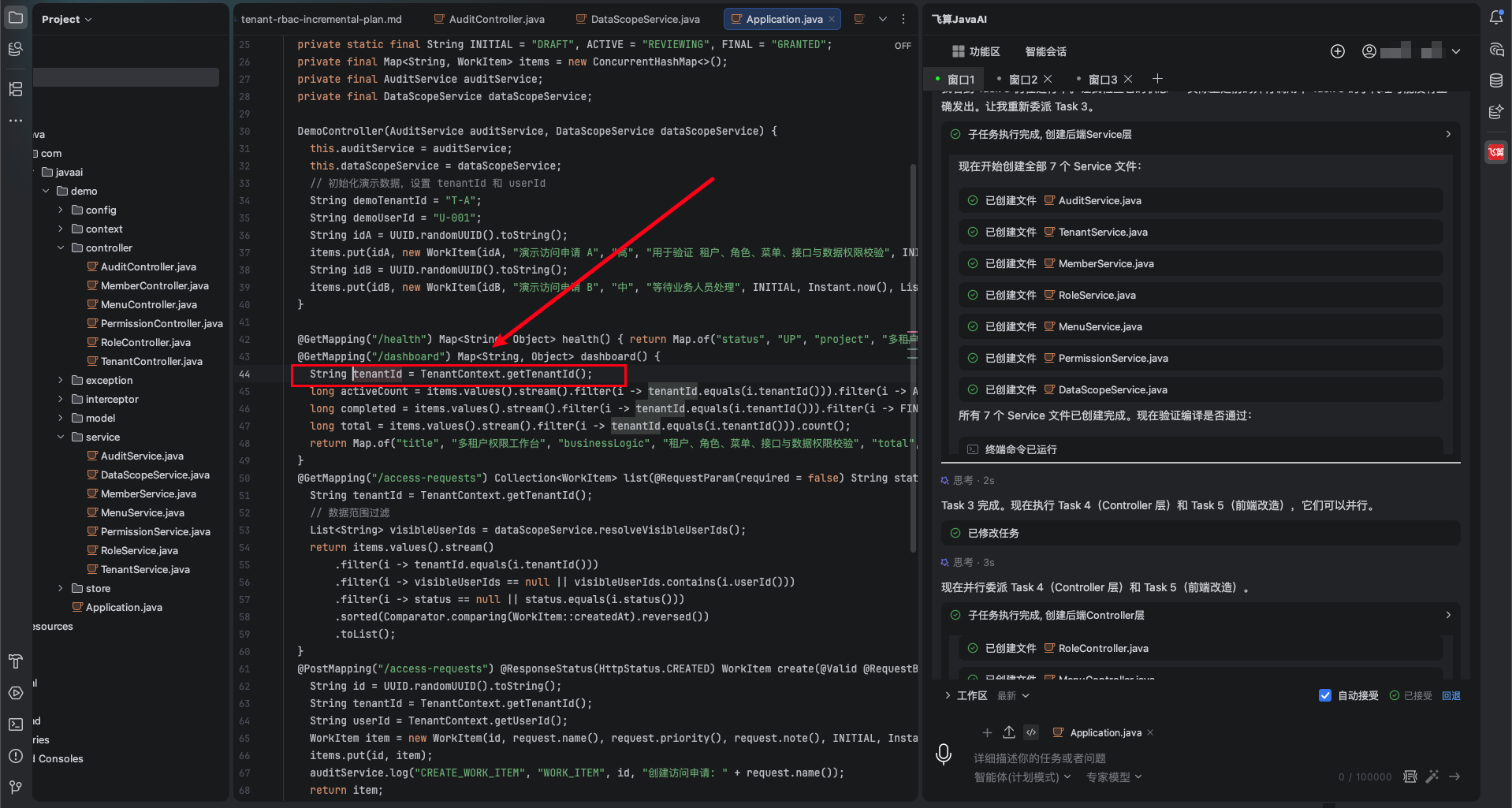Show the hidden editor tabs list
1512x808 pixels.
882,19
